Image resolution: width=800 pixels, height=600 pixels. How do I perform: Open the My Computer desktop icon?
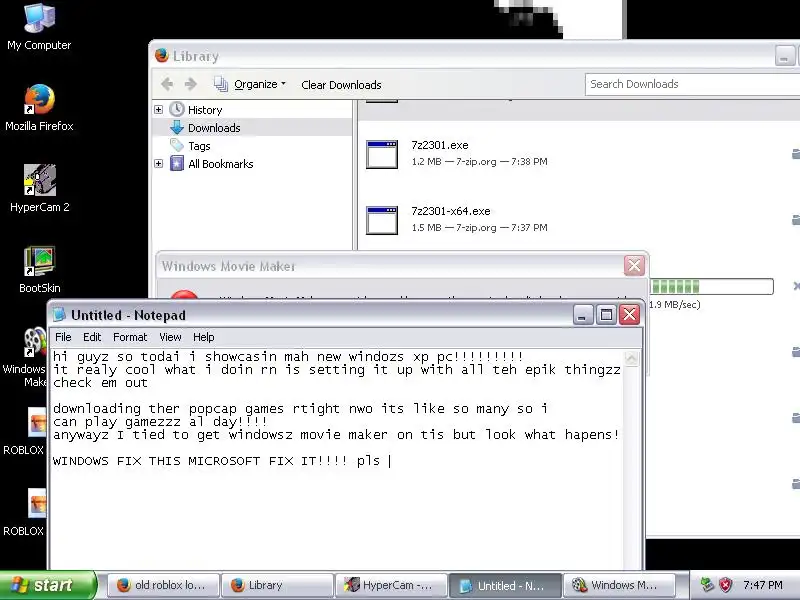click(x=39, y=27)
